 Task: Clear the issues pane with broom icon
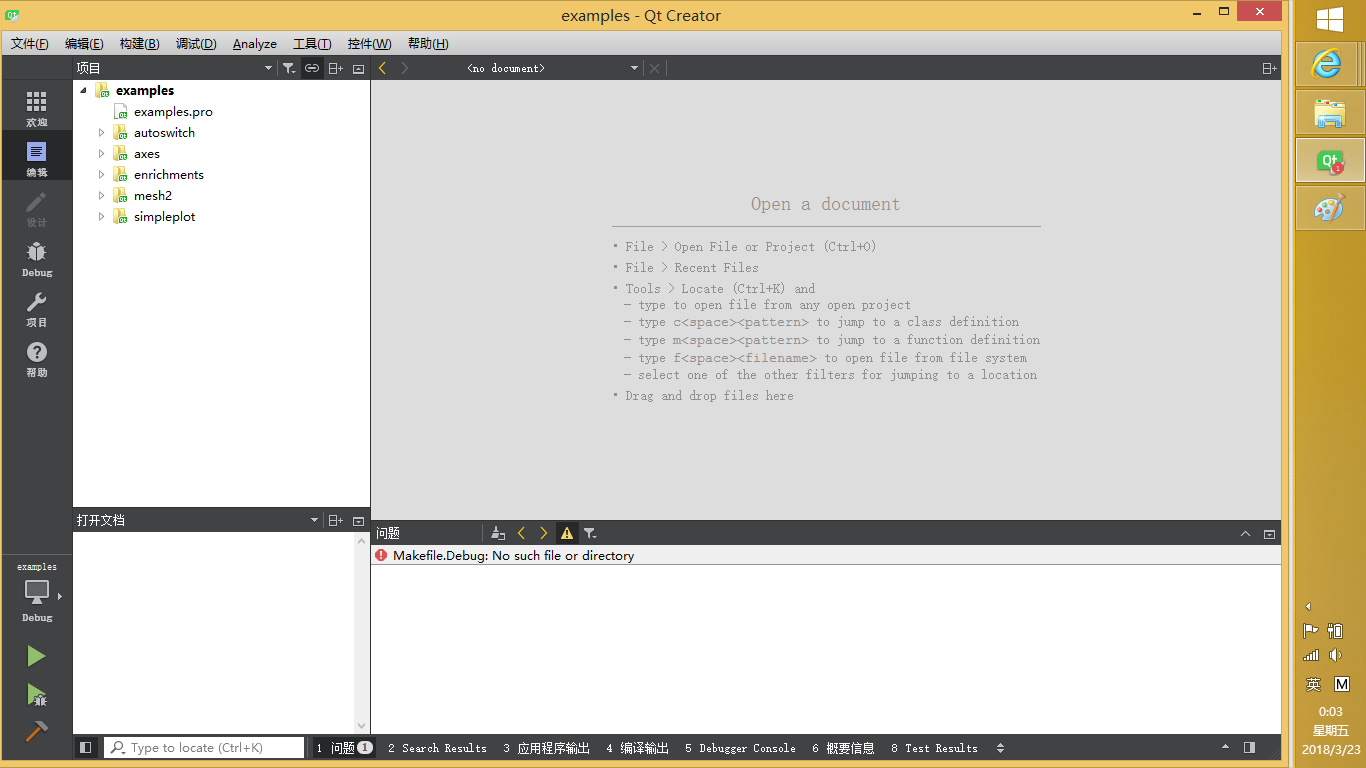point(498,533)
